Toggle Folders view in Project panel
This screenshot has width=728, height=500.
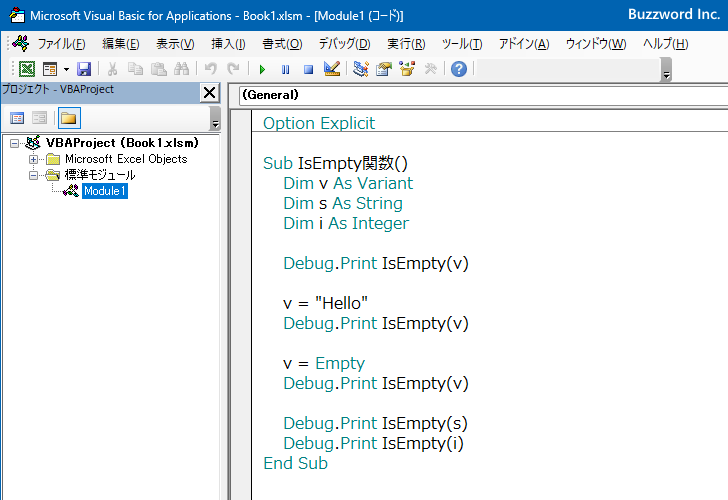68,118
